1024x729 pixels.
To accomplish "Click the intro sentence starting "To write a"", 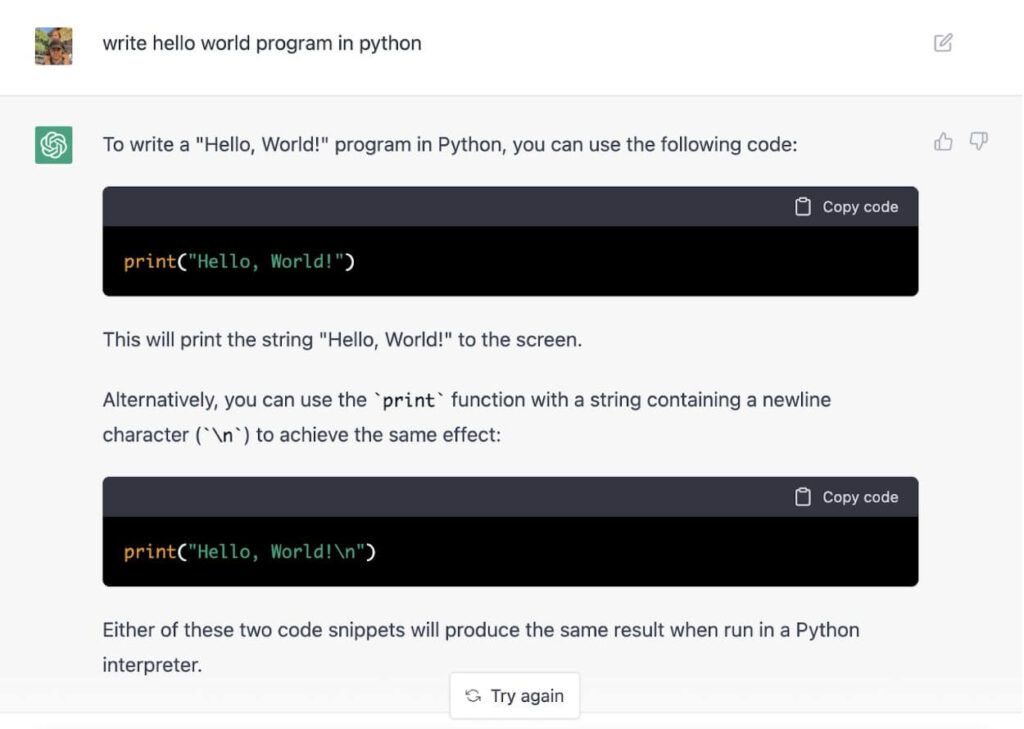I will (x=449, y=145).
